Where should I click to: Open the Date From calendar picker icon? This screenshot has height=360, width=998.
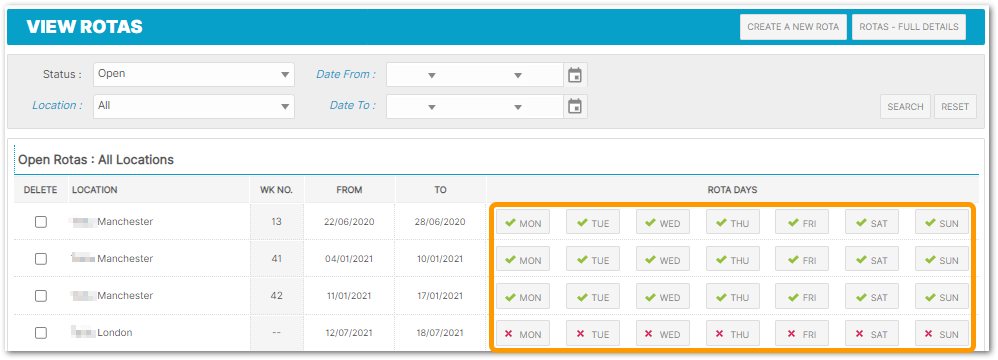575,75
